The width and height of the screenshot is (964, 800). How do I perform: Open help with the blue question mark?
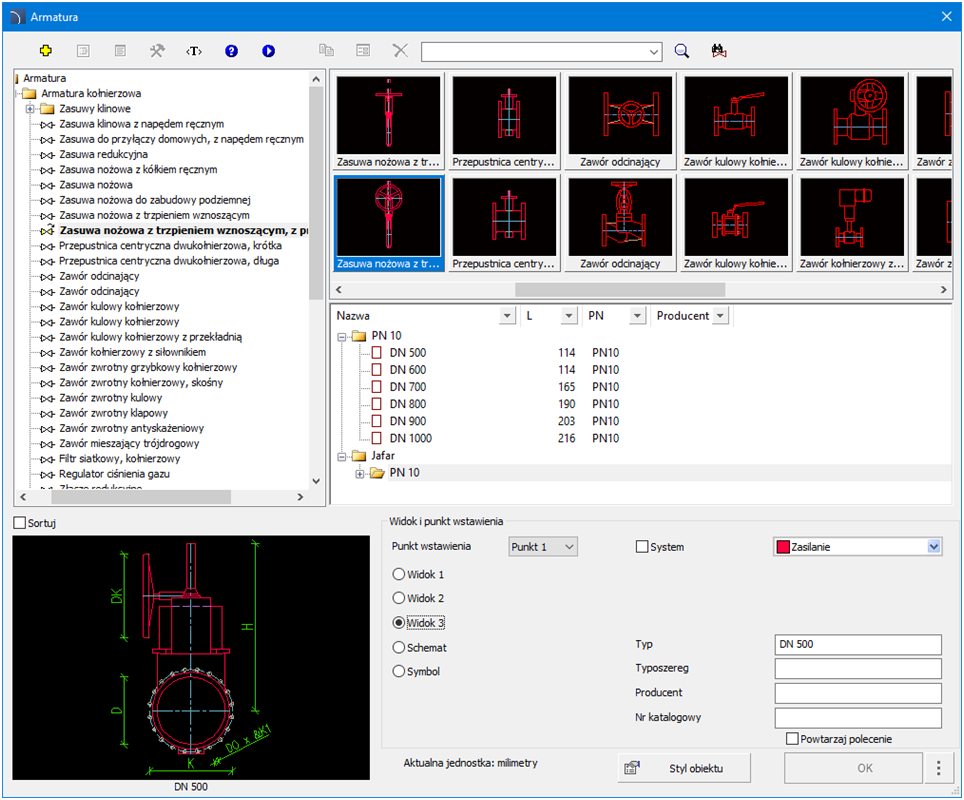coord(231,50)
